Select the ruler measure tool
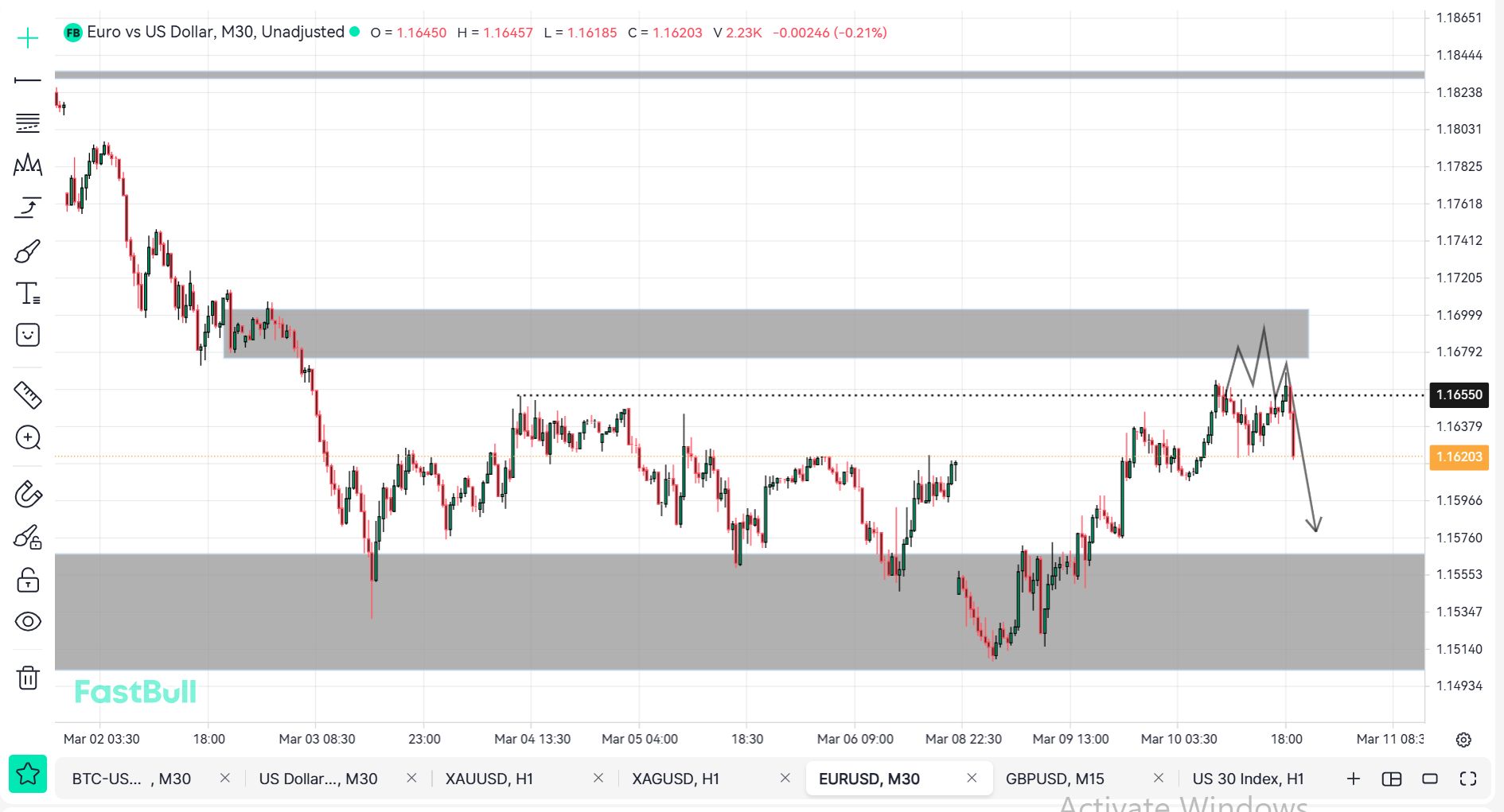Viewport: 1504px width, 812px height. 28,395
